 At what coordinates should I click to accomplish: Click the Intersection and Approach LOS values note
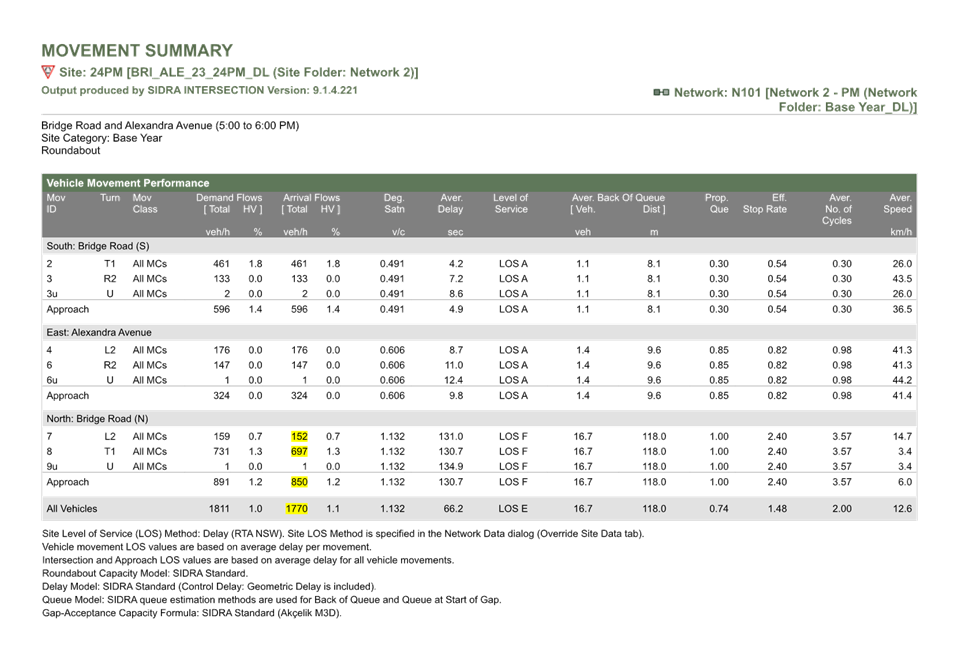tap(248, 560)
